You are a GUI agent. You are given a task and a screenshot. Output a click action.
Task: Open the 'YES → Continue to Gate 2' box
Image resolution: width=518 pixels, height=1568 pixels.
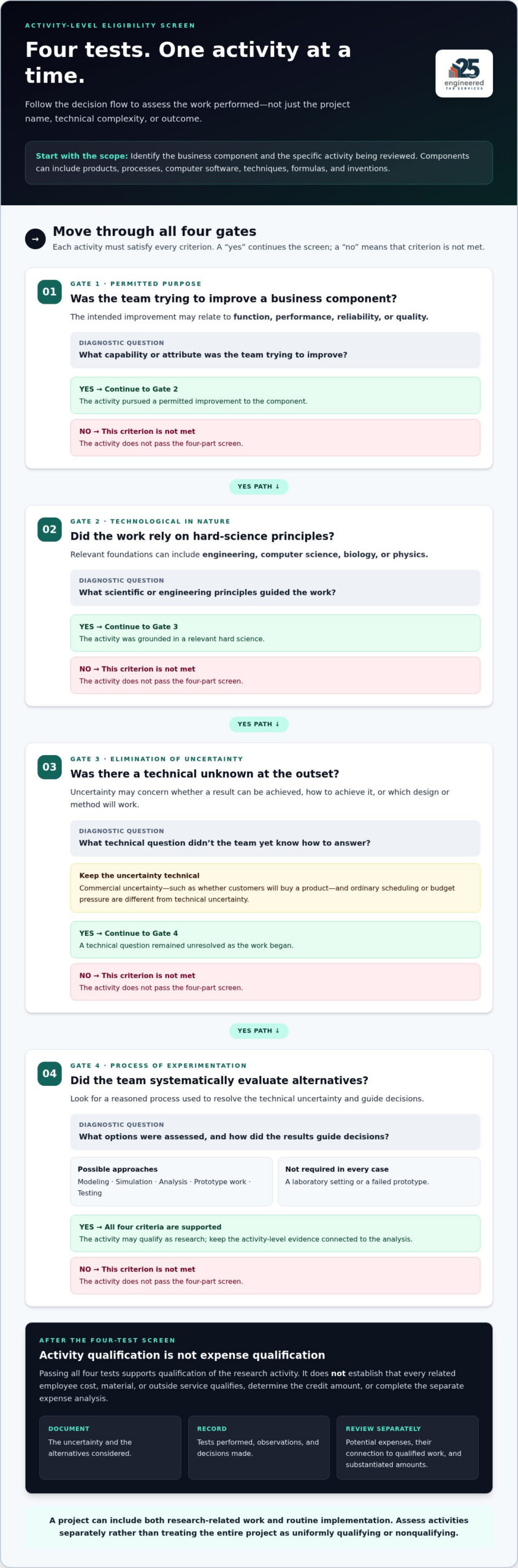(x=275, y=395)
